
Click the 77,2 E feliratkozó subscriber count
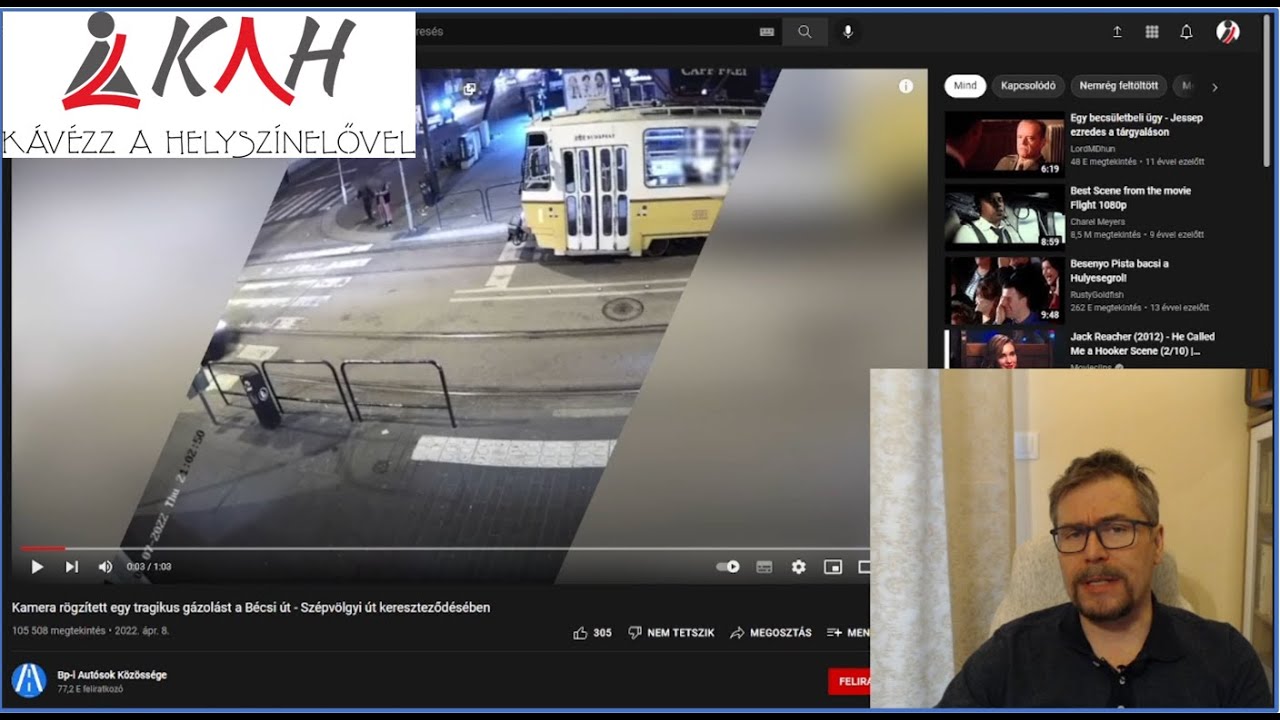click(x=90, y=689)
